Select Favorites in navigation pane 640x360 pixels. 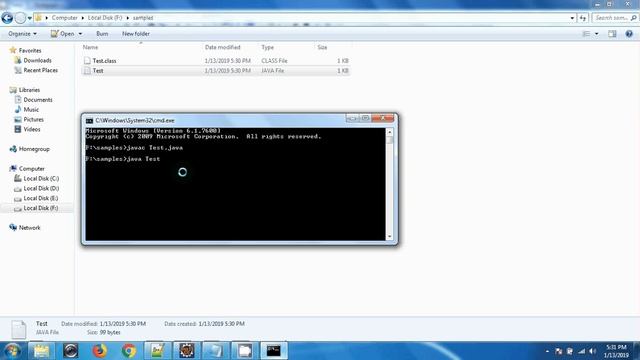pyautogui.click(x=30, y=51)
